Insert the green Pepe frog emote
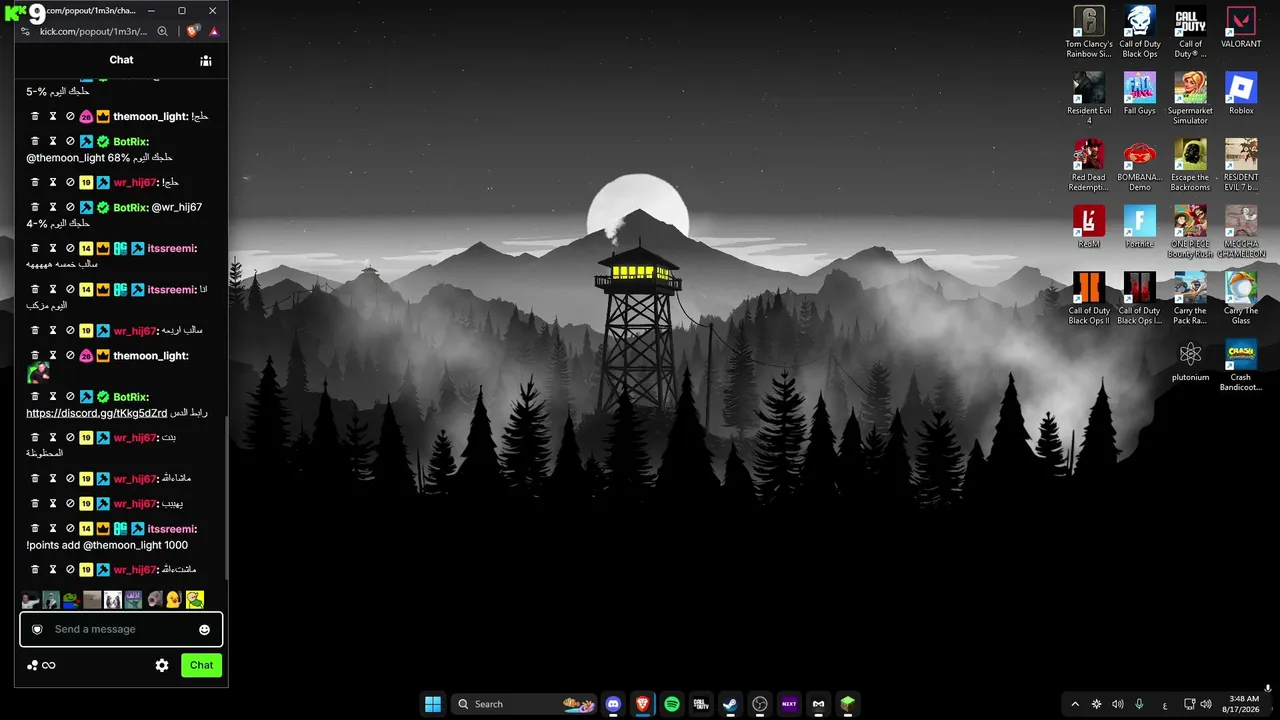 [x=71, y=600]
